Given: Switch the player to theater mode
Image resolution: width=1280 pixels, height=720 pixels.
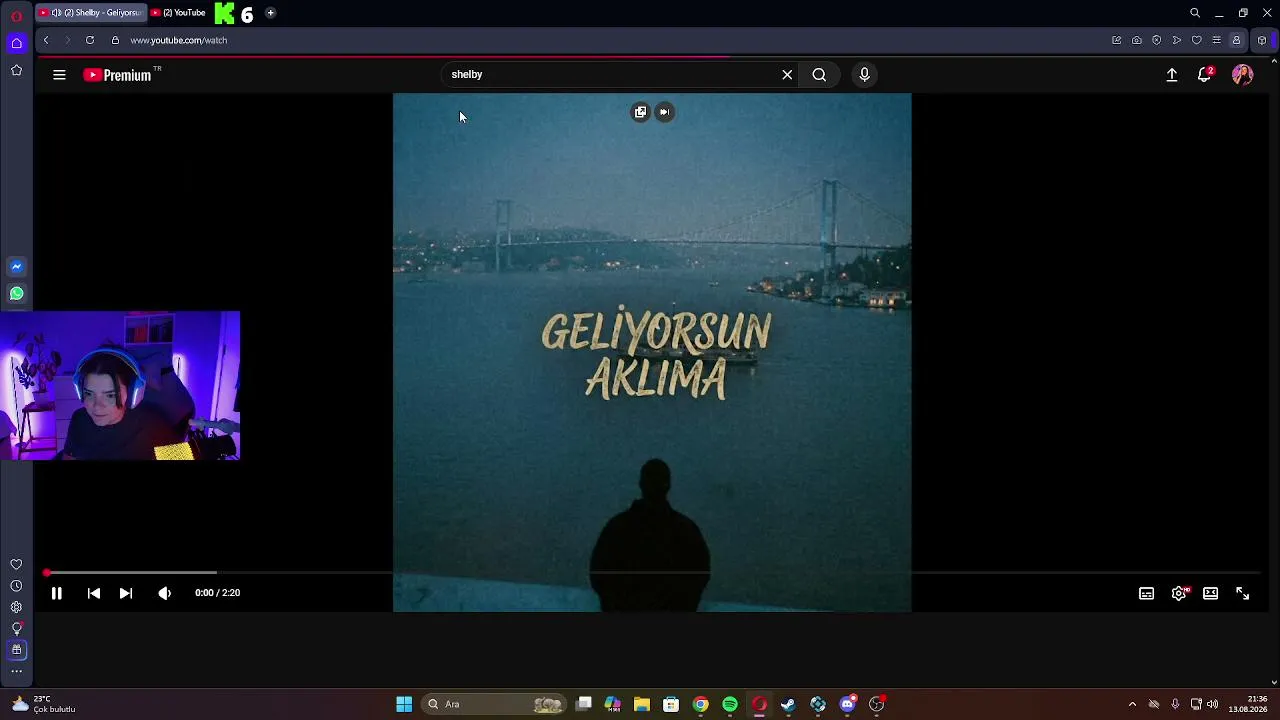Looking at the screenshot, I should 1211,593.
